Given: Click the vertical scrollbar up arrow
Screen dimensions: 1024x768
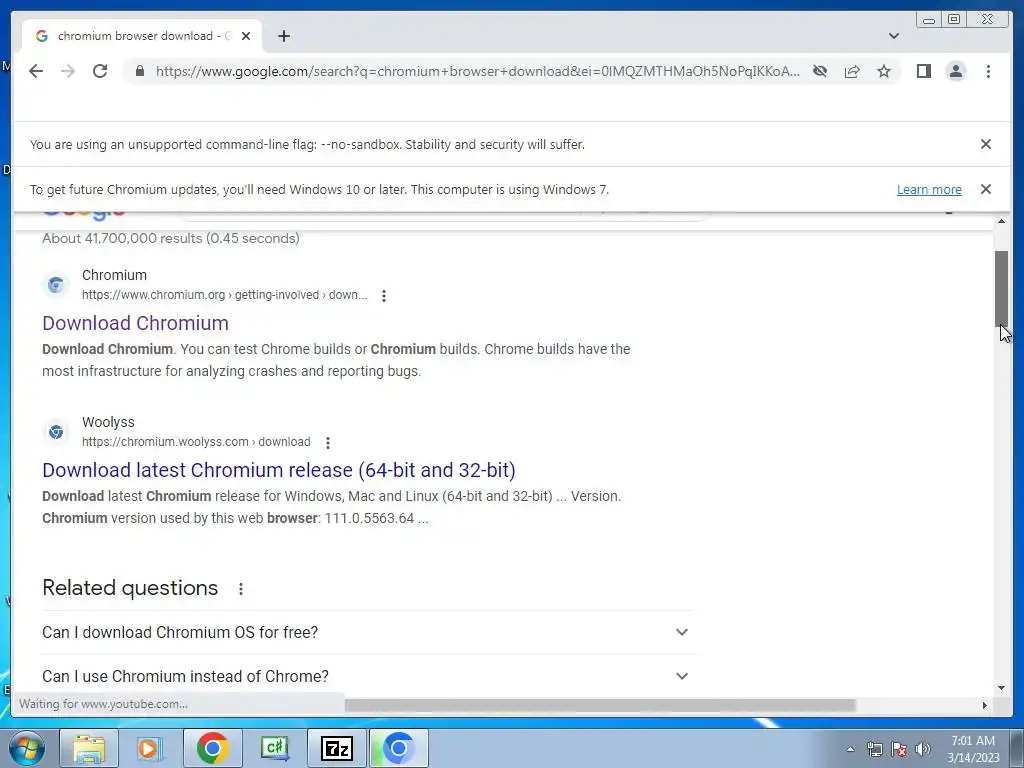Looking at the screenshot, I should 1001,222.
